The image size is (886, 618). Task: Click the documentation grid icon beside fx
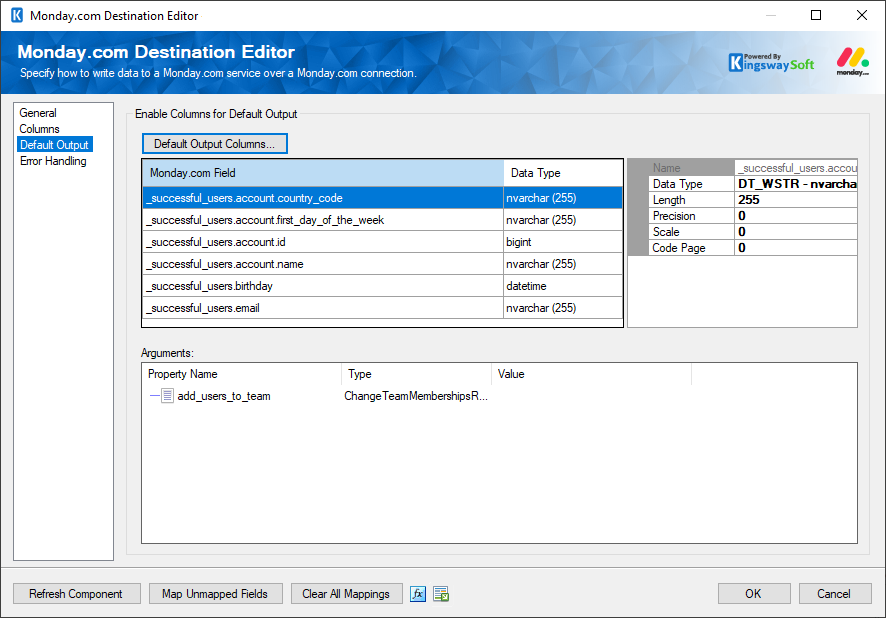click(x=441, y=594)
